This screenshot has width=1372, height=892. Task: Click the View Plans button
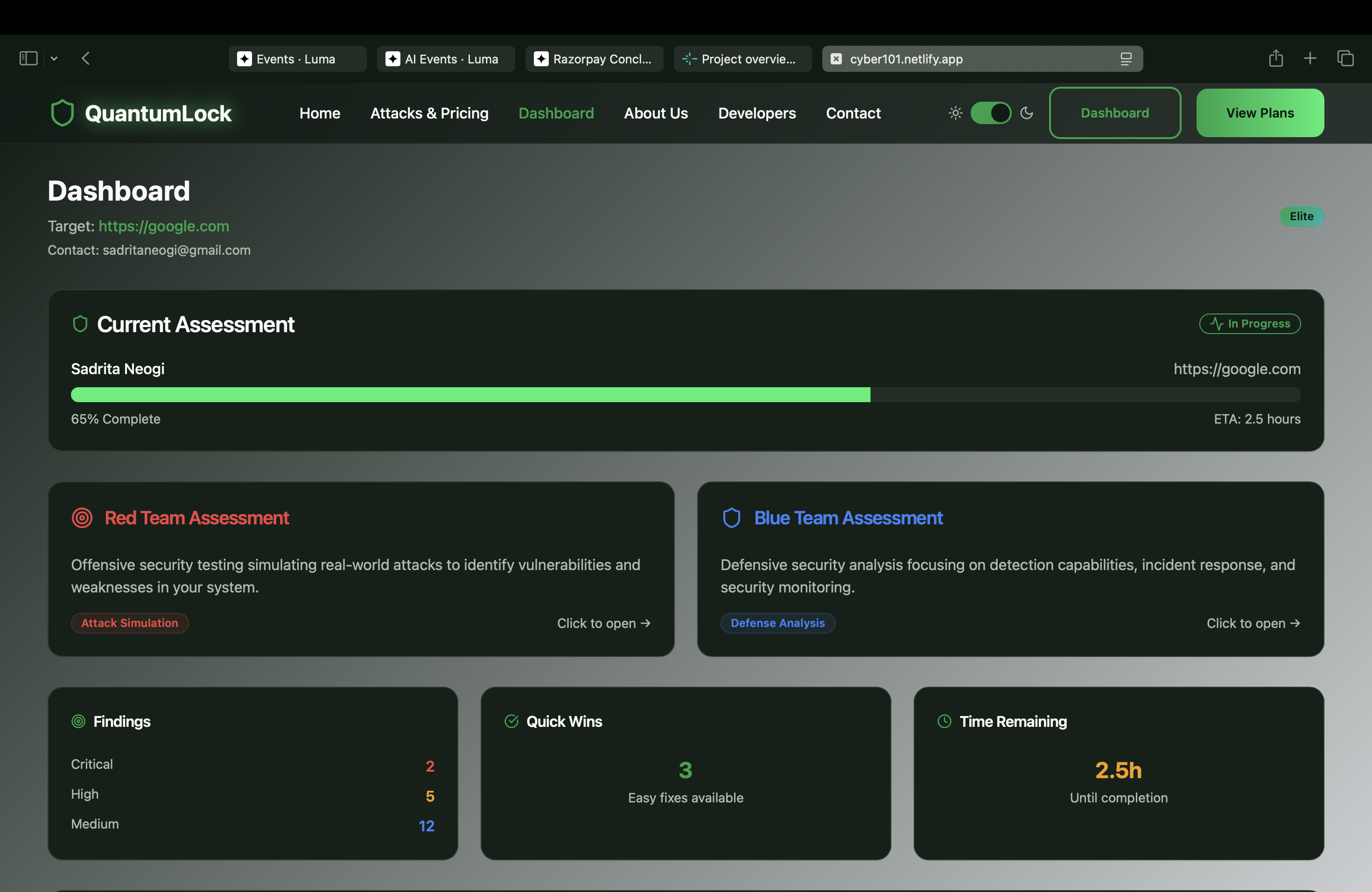tap(1260, 113)
